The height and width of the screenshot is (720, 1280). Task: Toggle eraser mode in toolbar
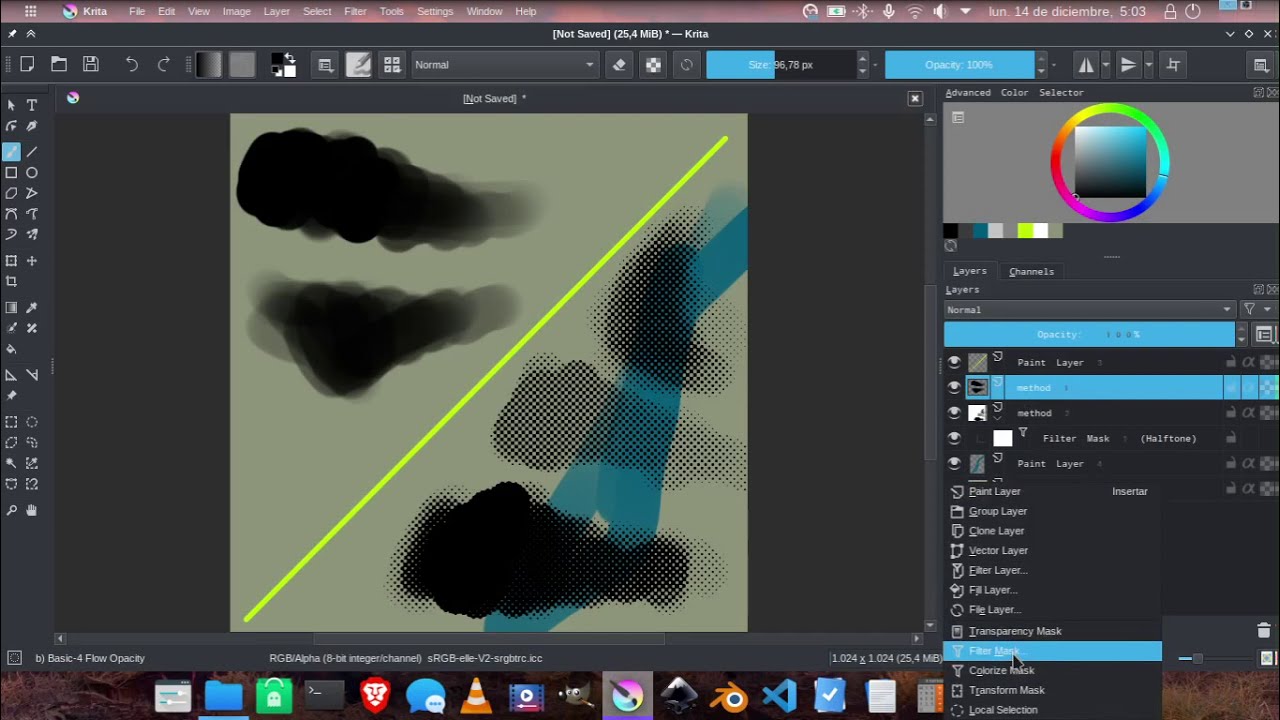click(x=619, y=65)
